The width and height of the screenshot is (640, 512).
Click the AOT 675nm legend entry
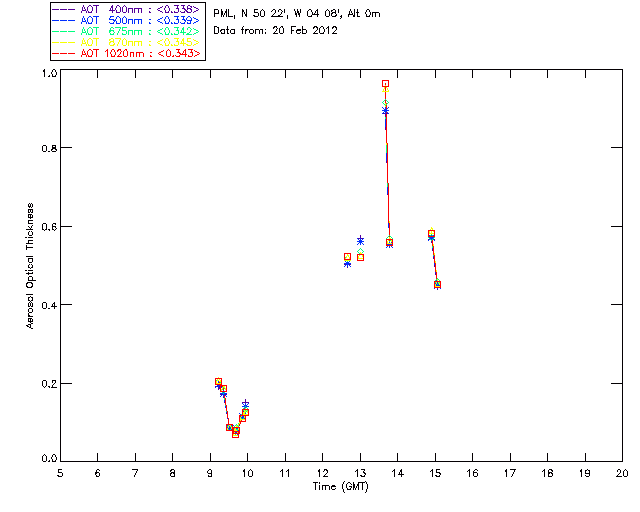pos(127,31)
